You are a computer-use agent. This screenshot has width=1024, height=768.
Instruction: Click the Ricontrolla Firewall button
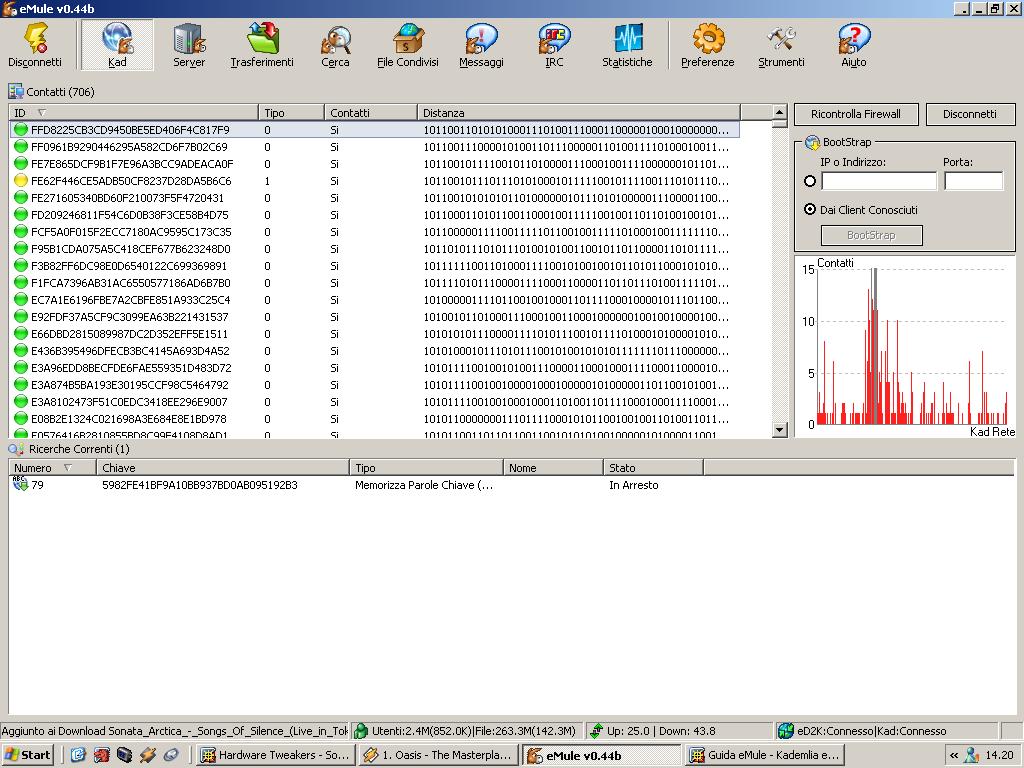pos(856,114)
